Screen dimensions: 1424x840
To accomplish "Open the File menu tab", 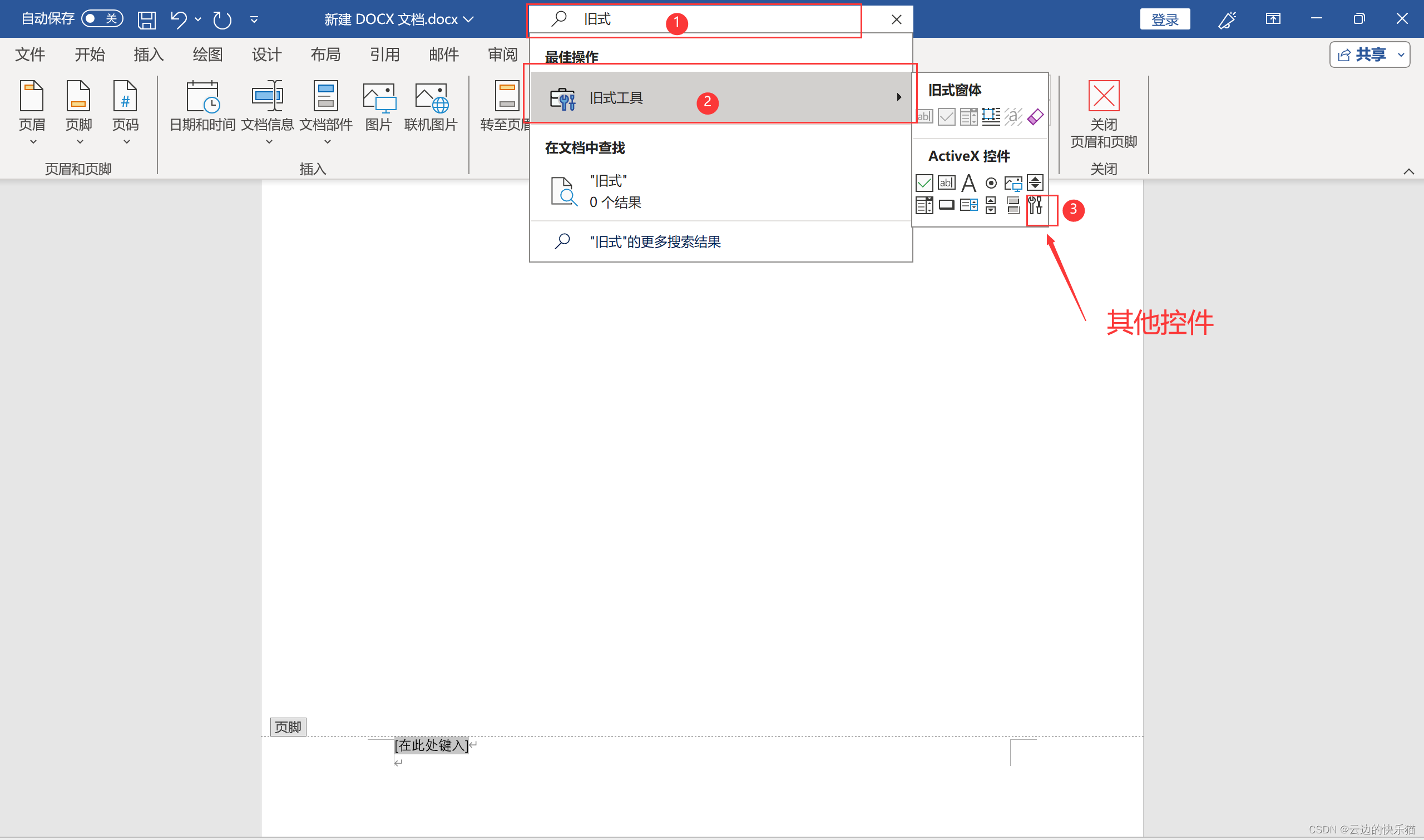I will coord(29,55).
